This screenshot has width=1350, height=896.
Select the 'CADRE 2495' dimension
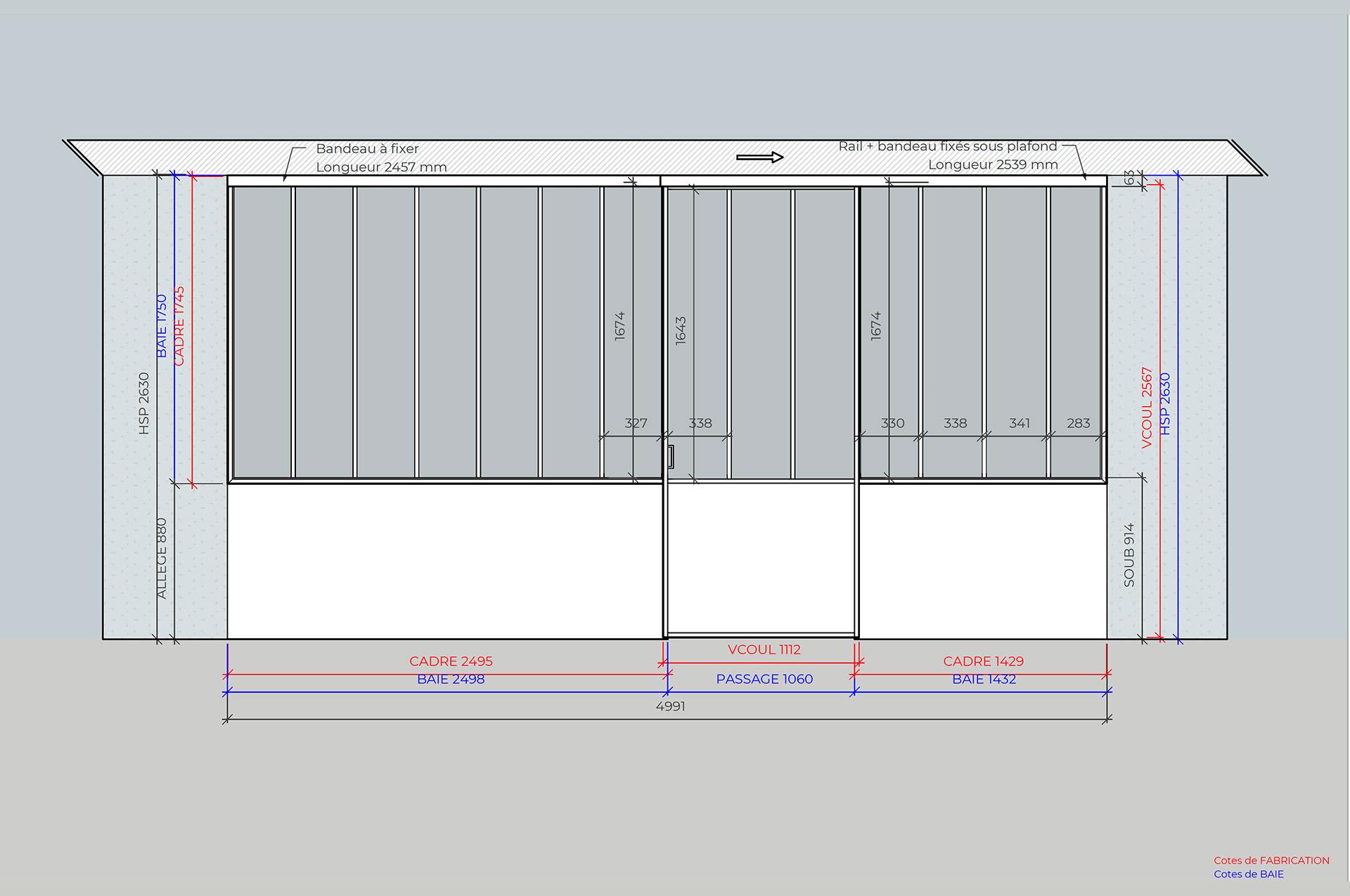[x=451, y=661]
